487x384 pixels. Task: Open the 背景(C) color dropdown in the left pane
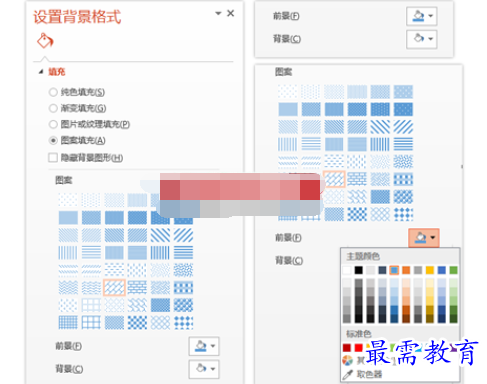click(204, 369)
